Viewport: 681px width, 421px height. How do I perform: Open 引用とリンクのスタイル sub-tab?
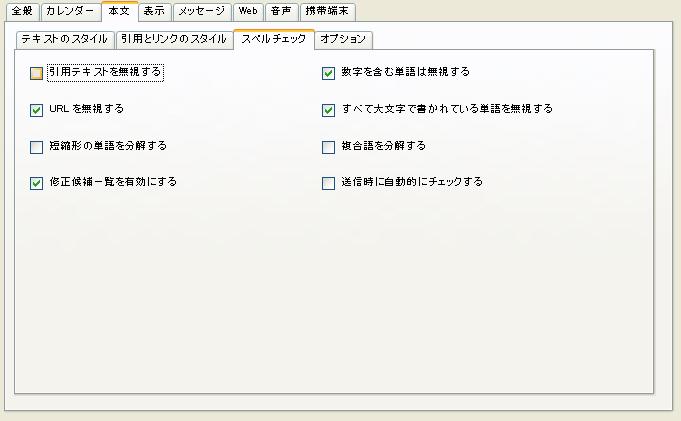pos(174,40)
